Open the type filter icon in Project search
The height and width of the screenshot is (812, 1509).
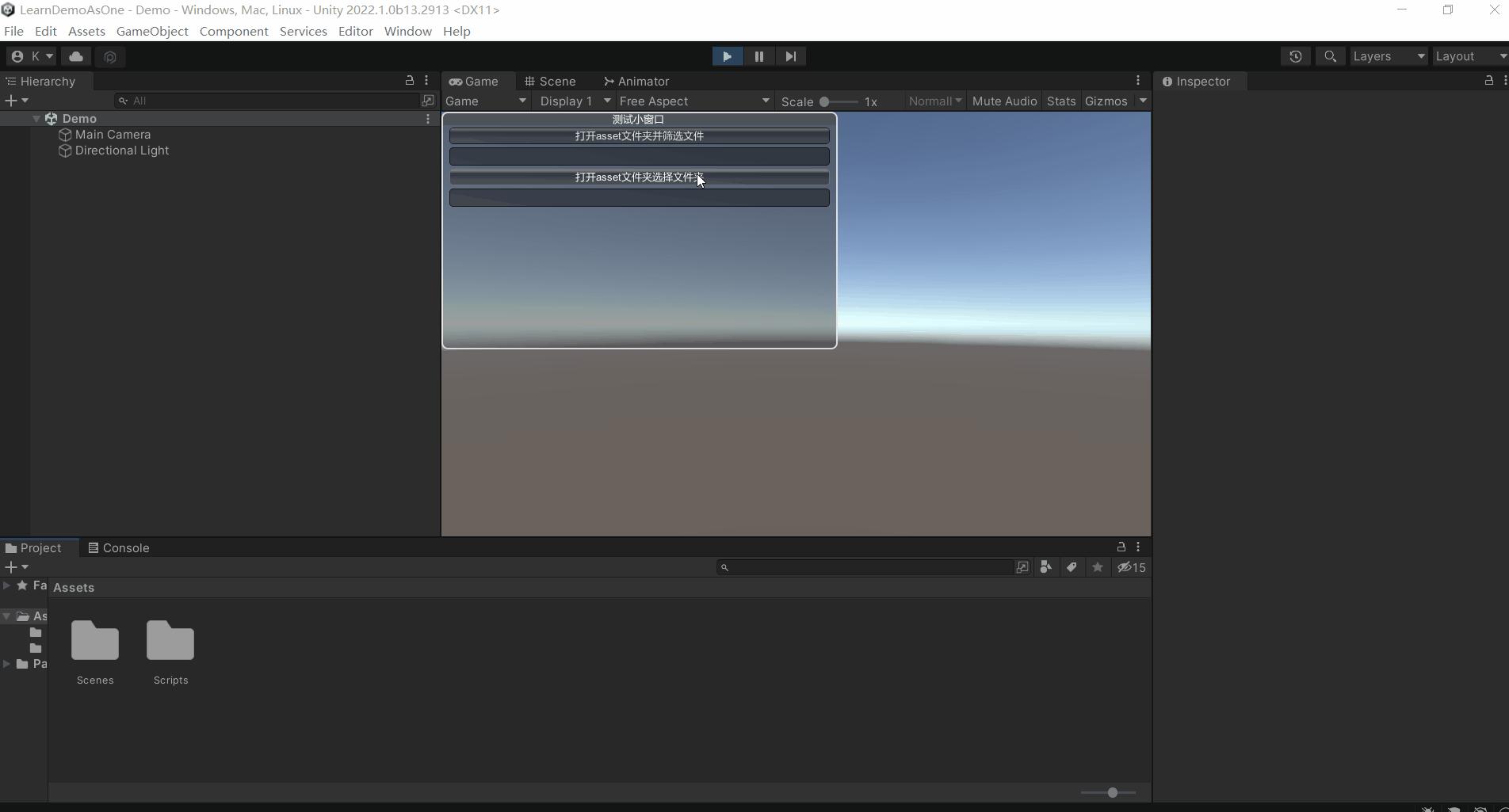1045,567
